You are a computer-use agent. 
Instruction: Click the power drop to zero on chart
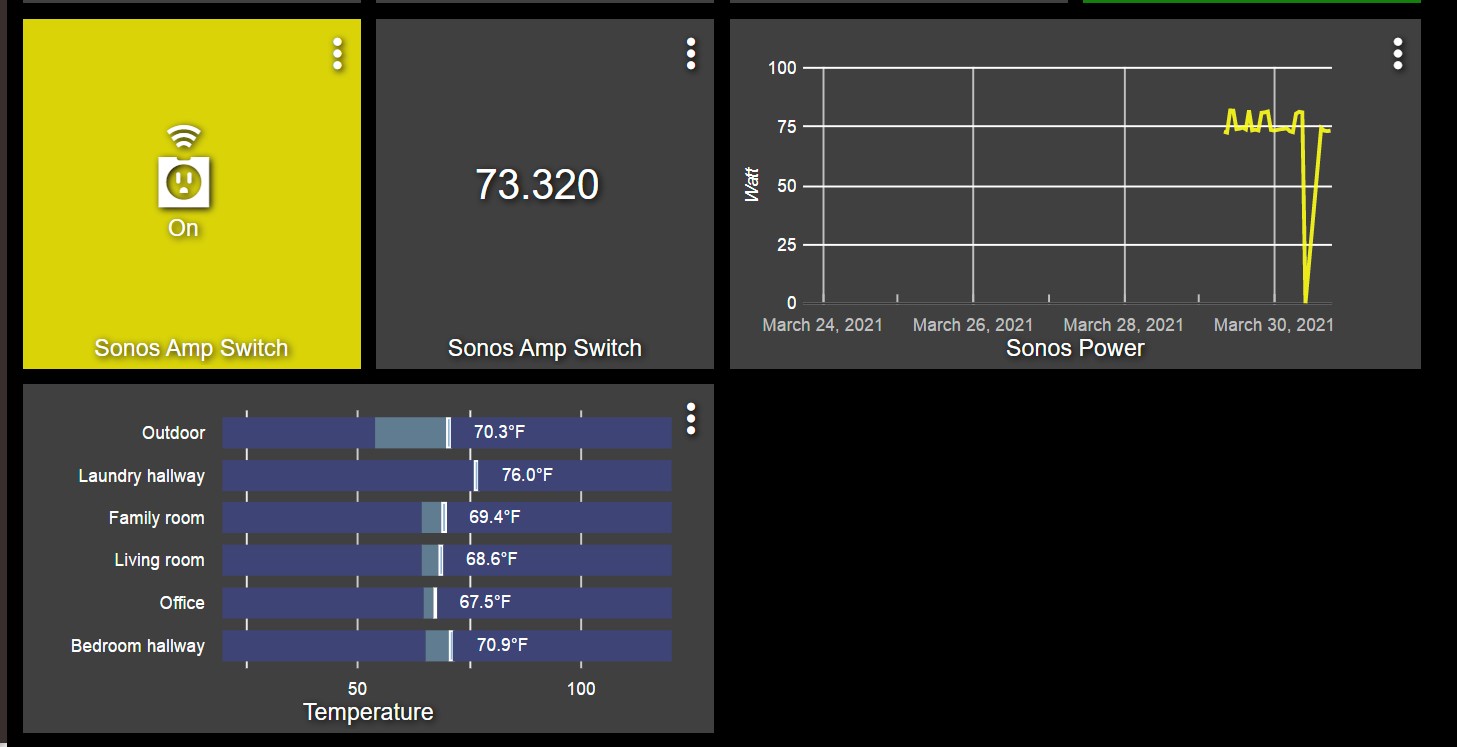(x=1306, y=299)
